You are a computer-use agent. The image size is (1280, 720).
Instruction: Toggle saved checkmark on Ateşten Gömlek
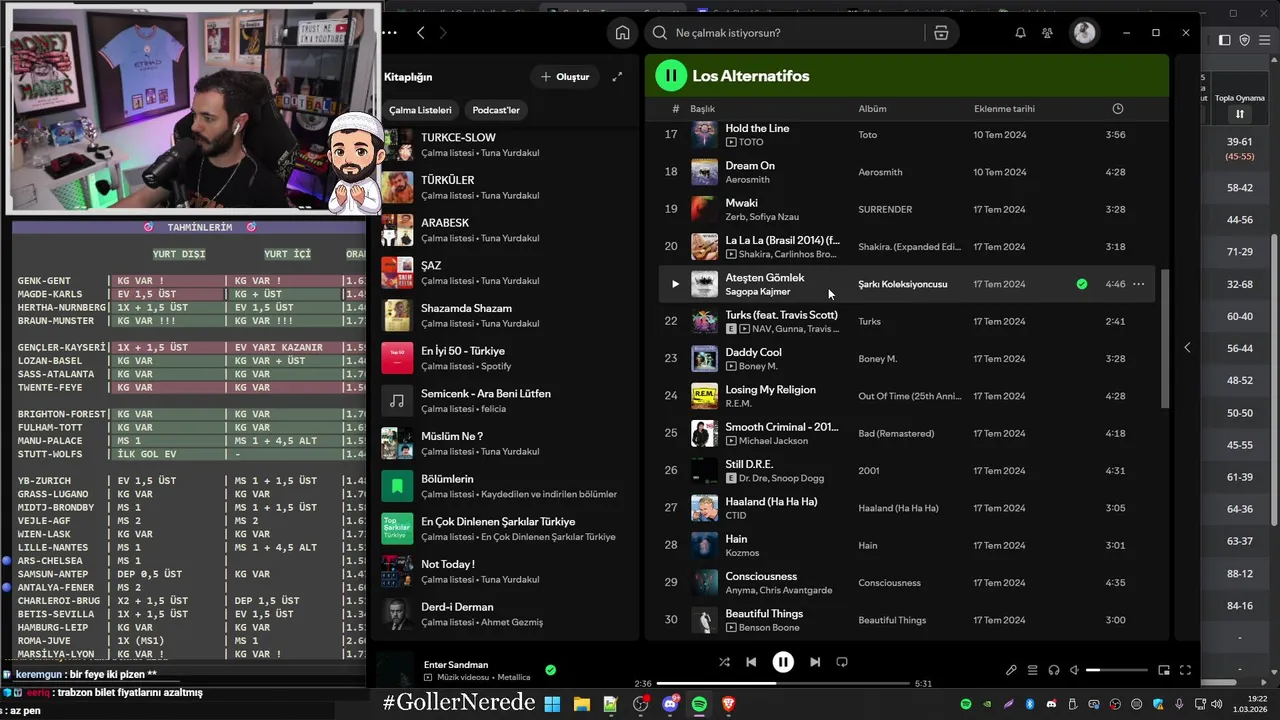click(x=1081, y=284)
